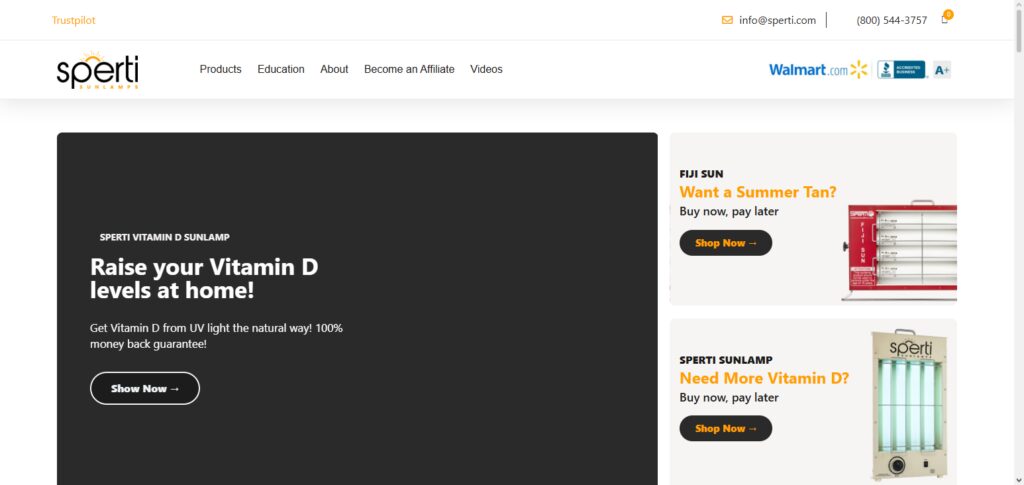The height and width of the screenshot is (485, 1024).
Task: Go to Become an Affiliate page
Action: [x=409, y=69]
